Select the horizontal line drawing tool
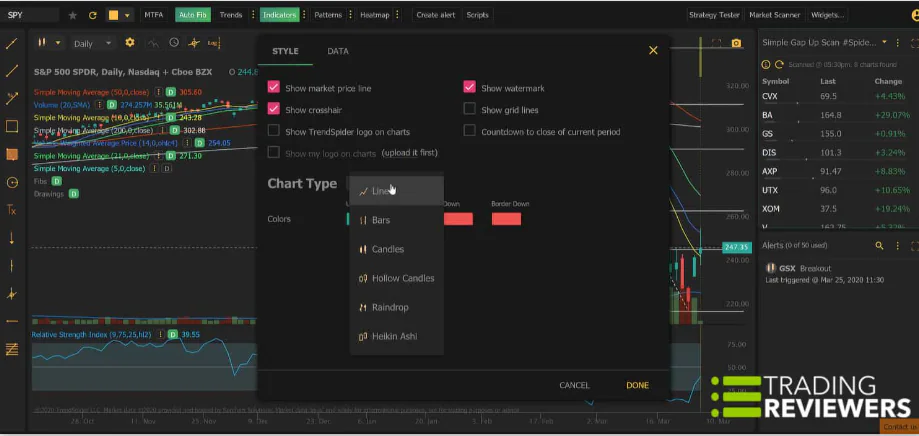Image resolution: width=919 pixels, height=436 pixels. click(12, 321)
